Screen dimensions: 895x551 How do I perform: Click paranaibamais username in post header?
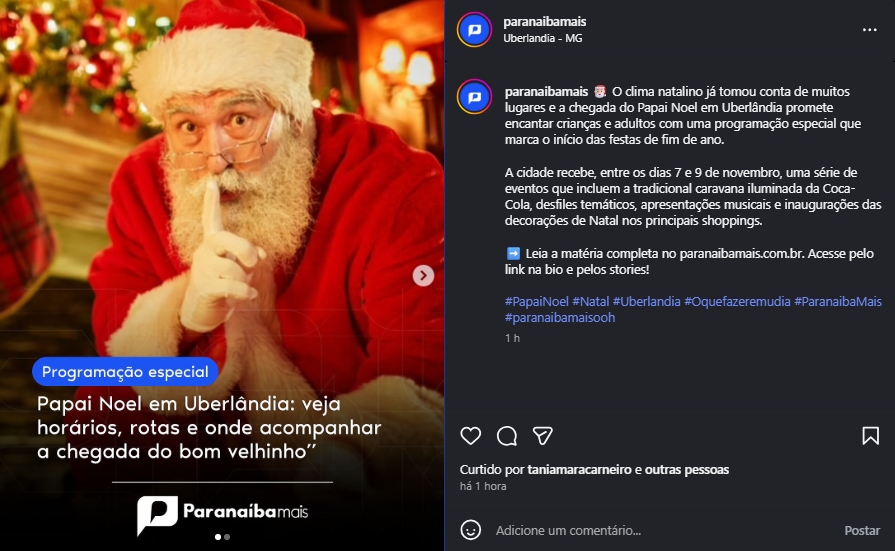coord(545,22)
